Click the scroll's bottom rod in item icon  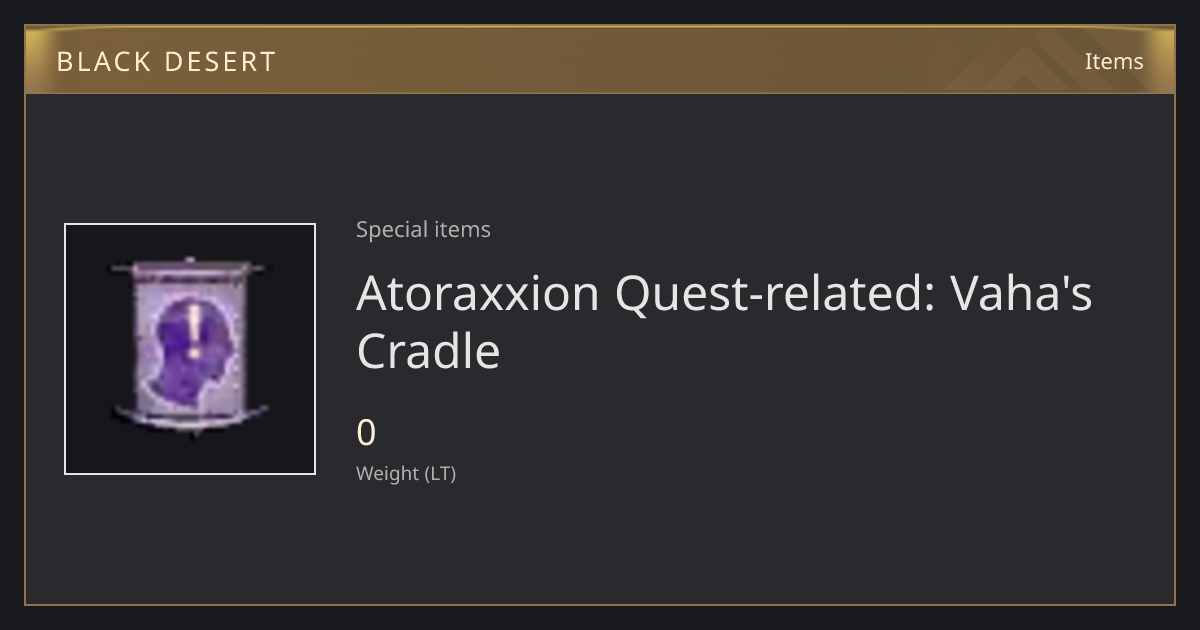point(190,418)
